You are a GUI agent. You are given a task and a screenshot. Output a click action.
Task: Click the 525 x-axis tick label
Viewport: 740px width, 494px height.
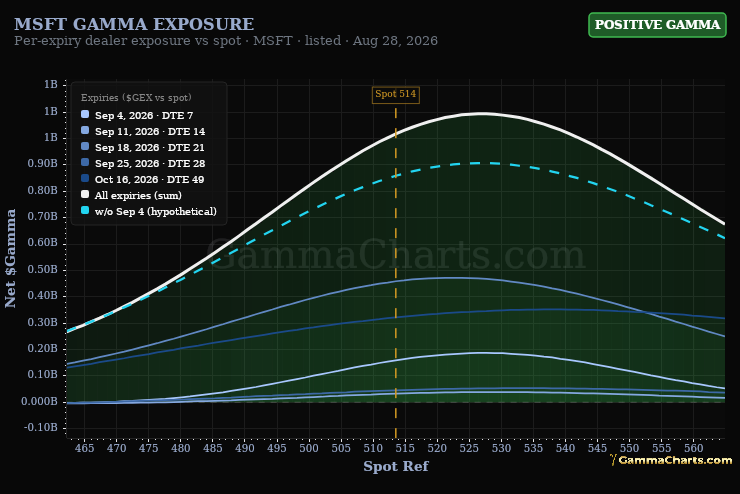click(x=469, y=448)
